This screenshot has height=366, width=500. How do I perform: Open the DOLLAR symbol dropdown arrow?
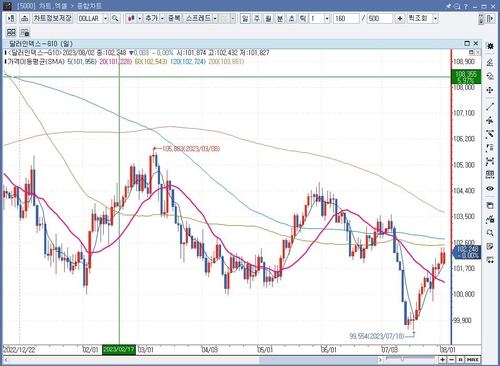click(x=105, y=19)
